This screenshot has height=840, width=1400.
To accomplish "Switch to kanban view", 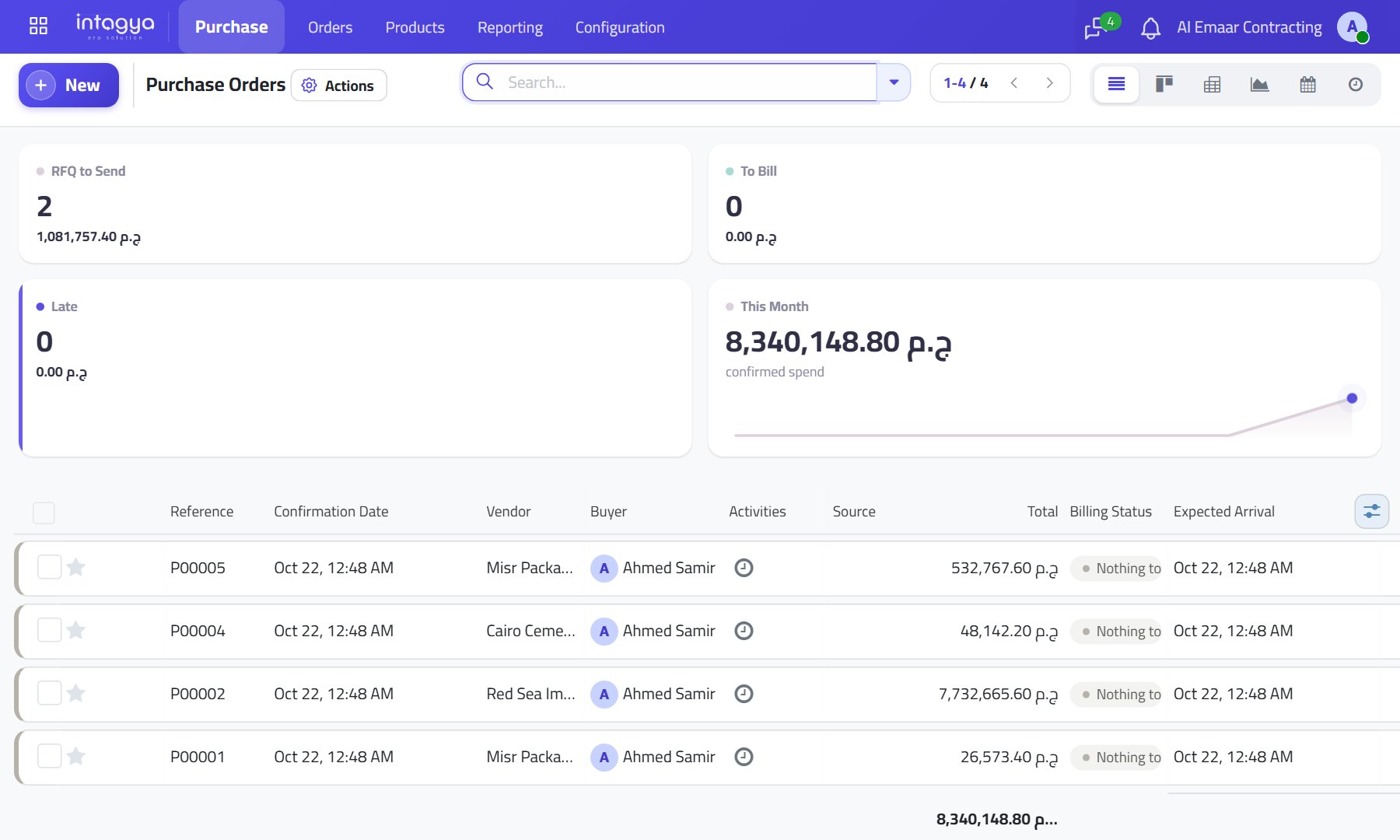I will (1164, 84).
